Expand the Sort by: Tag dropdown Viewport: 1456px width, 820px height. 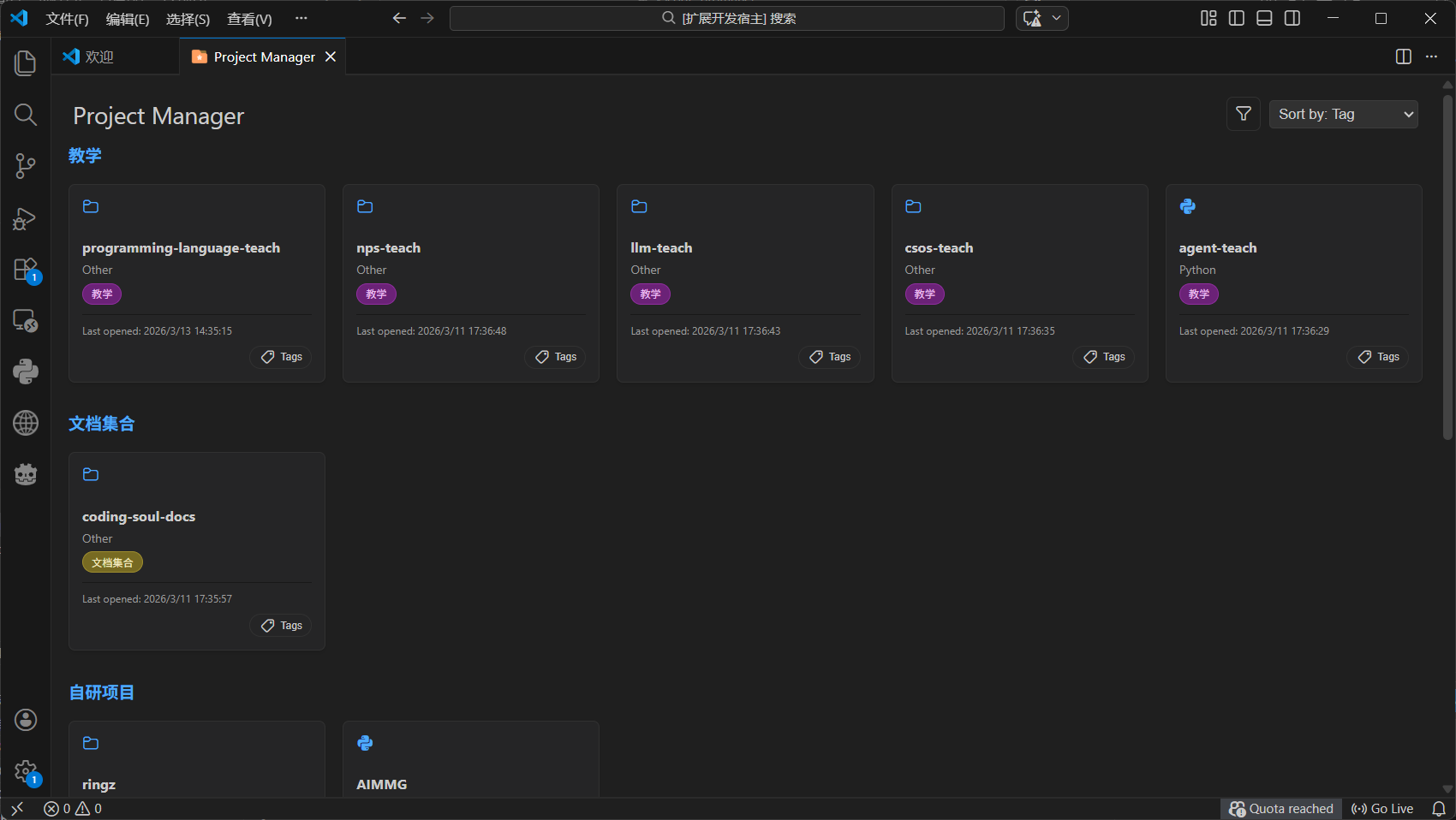tap(1344, 114)
